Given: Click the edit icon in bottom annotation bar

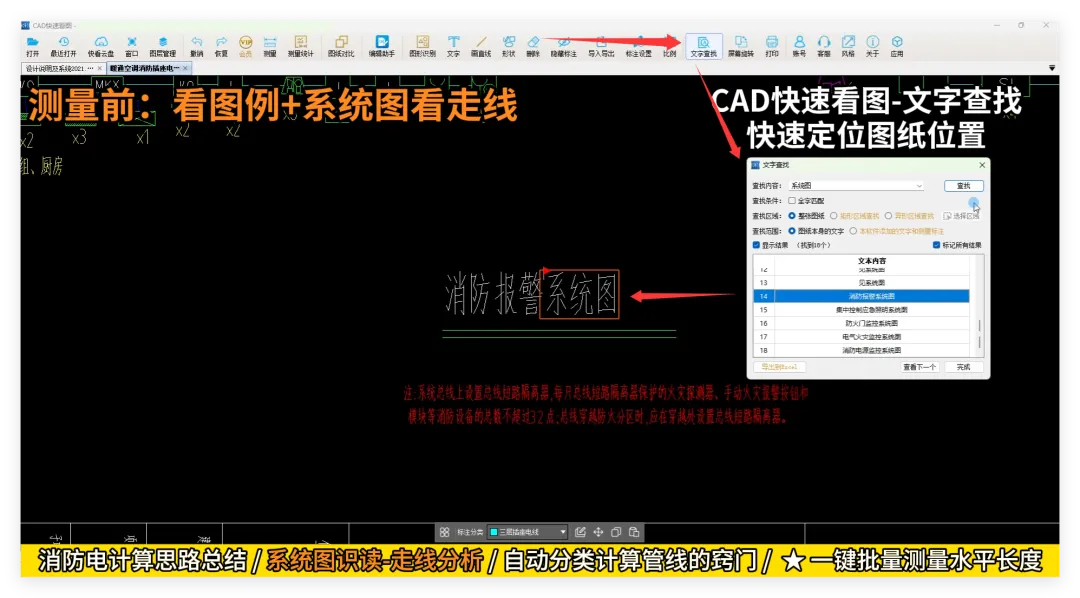Looking at the screenshot, I should 580,532.
